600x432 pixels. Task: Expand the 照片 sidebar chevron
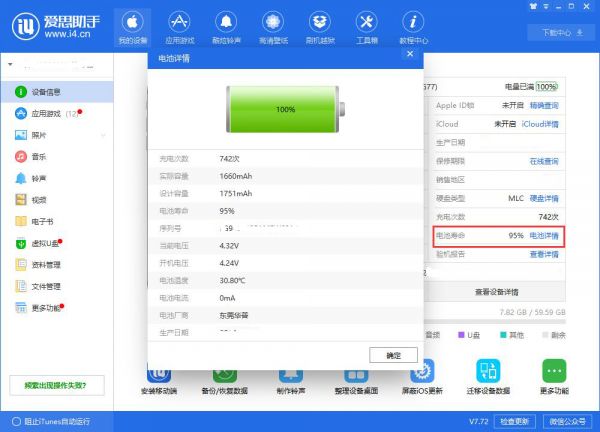click(x=103, y=135)
